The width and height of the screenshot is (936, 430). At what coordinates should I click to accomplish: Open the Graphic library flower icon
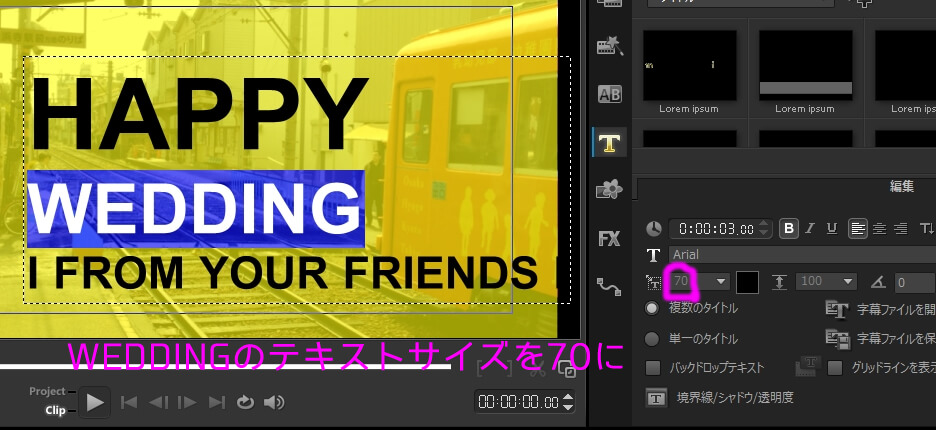609,191
